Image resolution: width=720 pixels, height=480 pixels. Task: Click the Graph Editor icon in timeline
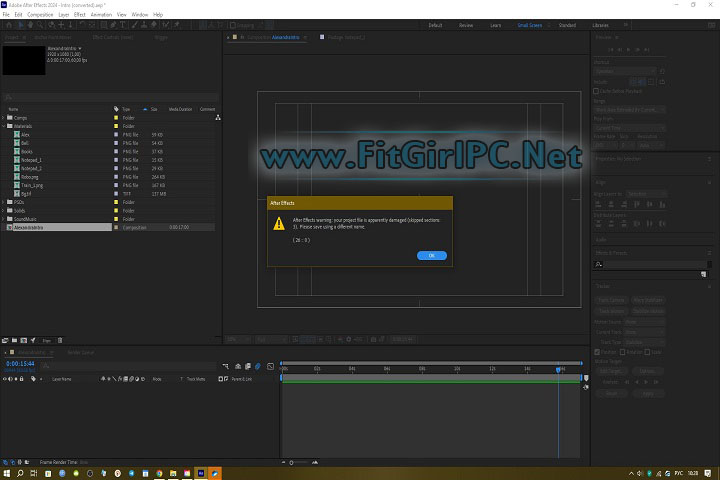pyautogui.click(x=270, y=366)
